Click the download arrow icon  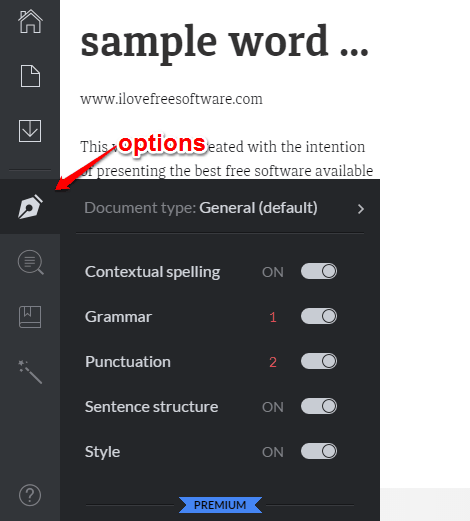tap(30, 131)
